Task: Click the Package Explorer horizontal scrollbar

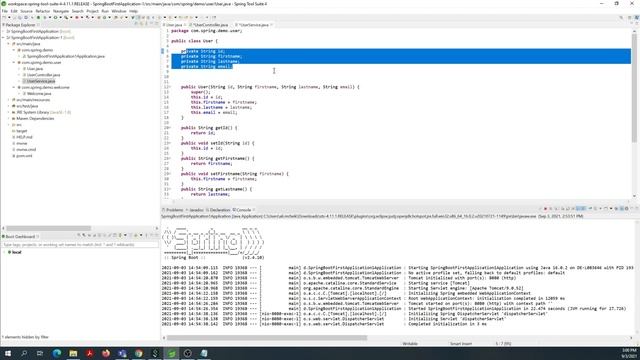Action: click(49, 228)
